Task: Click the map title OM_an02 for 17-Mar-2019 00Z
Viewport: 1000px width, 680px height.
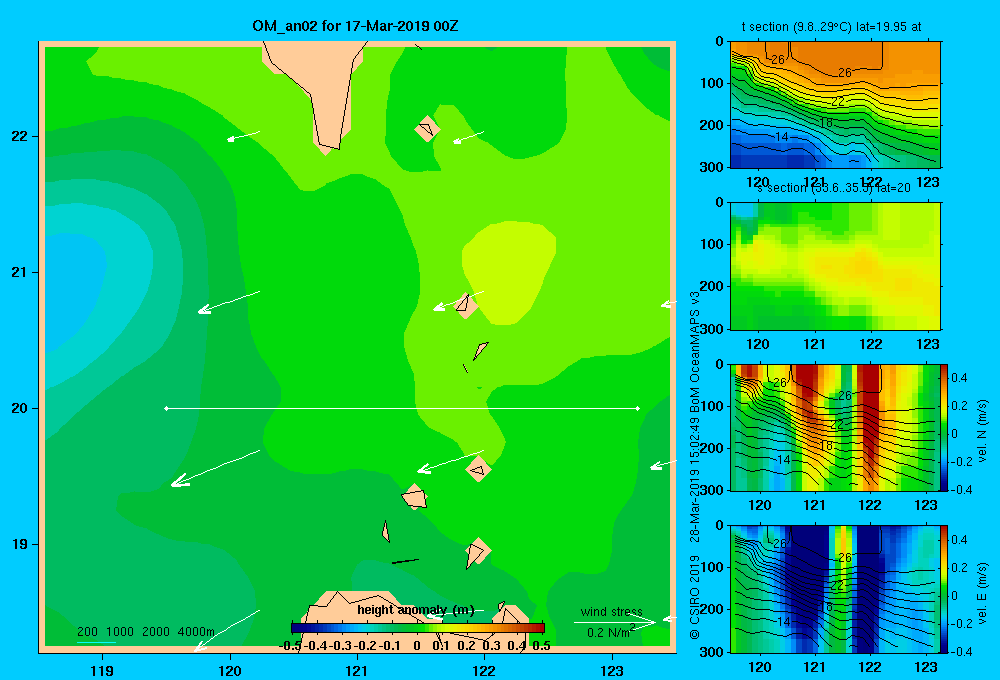Action: tap(355, 26)
